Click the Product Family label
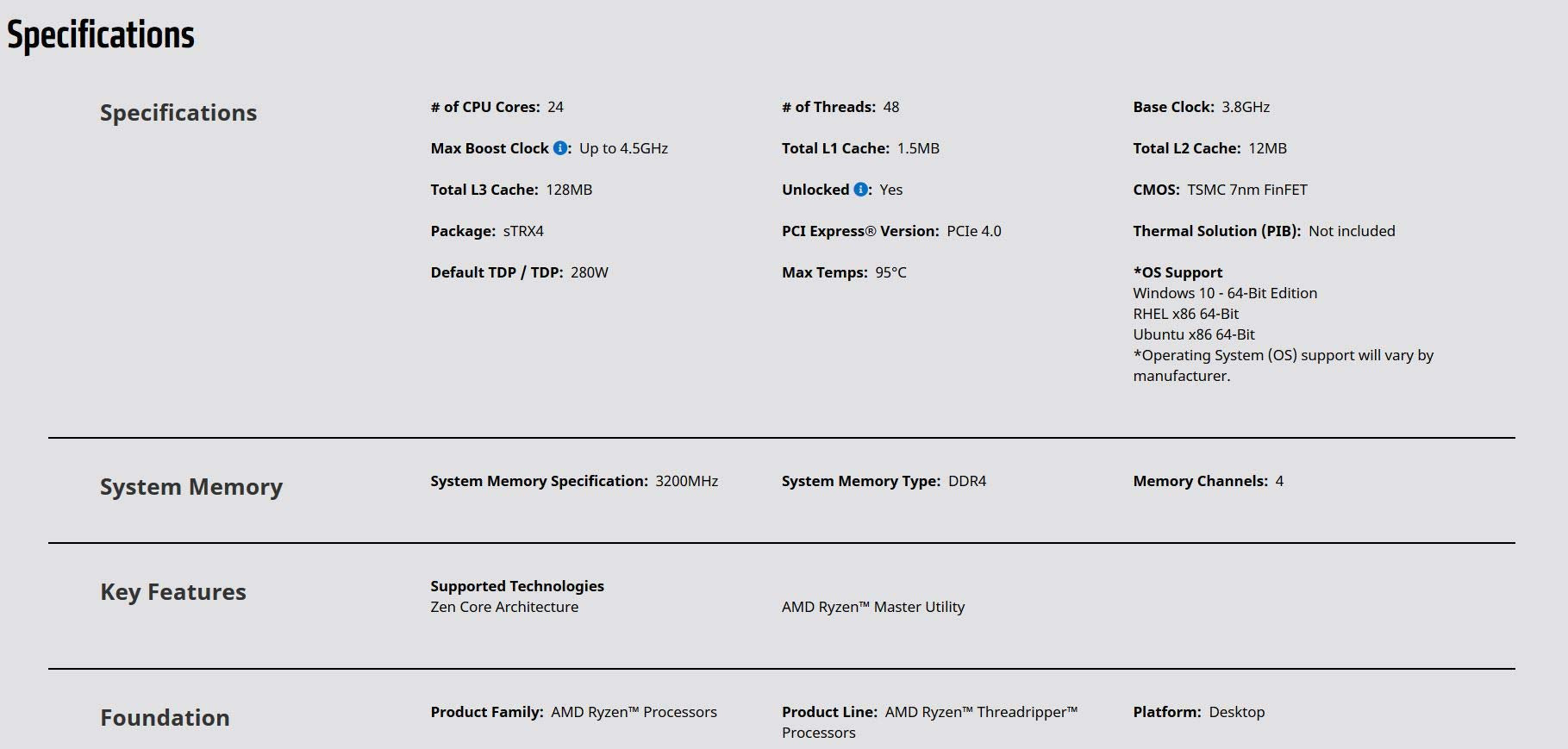 [486, 712]
